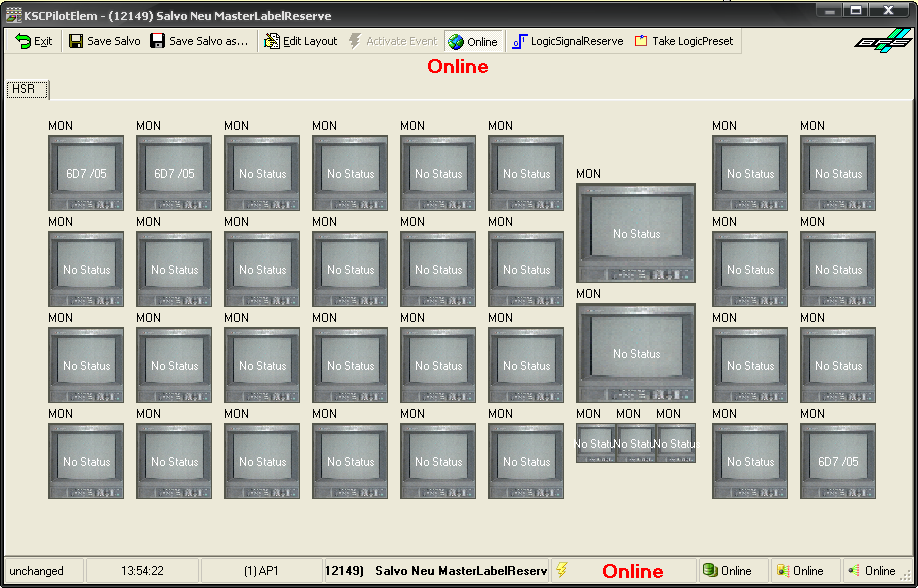Click the Save Salvo button label
Image resolution: width=918 pixels, height=588 pixels.
113,41
